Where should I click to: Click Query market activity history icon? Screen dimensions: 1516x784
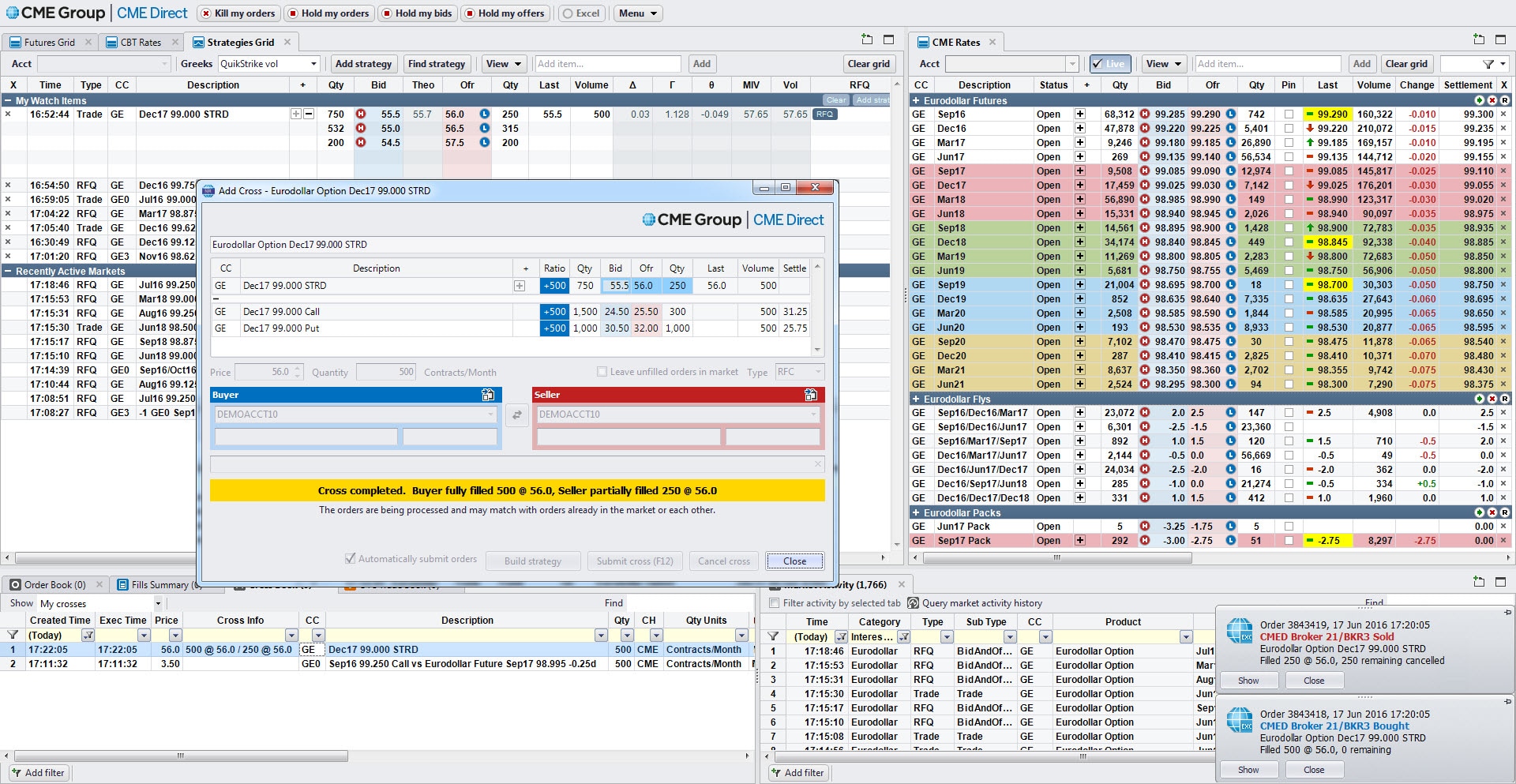tap(914, 603)
